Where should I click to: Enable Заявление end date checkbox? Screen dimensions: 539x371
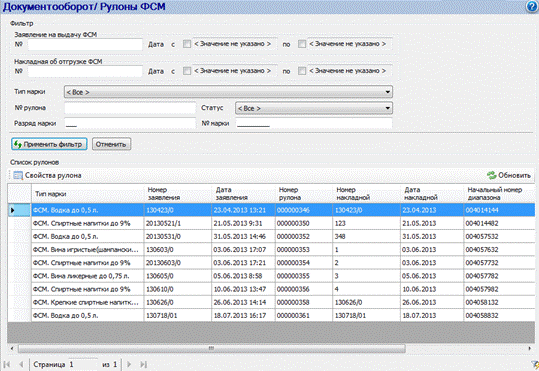302,44
